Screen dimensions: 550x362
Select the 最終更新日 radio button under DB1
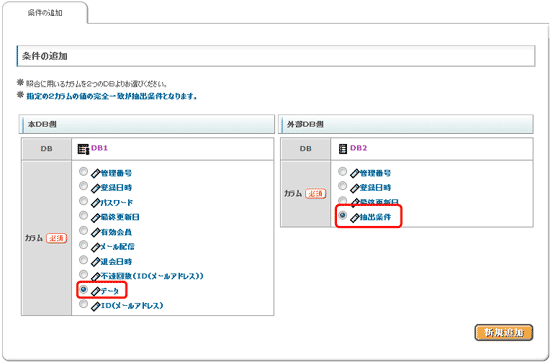coord(83,215)
